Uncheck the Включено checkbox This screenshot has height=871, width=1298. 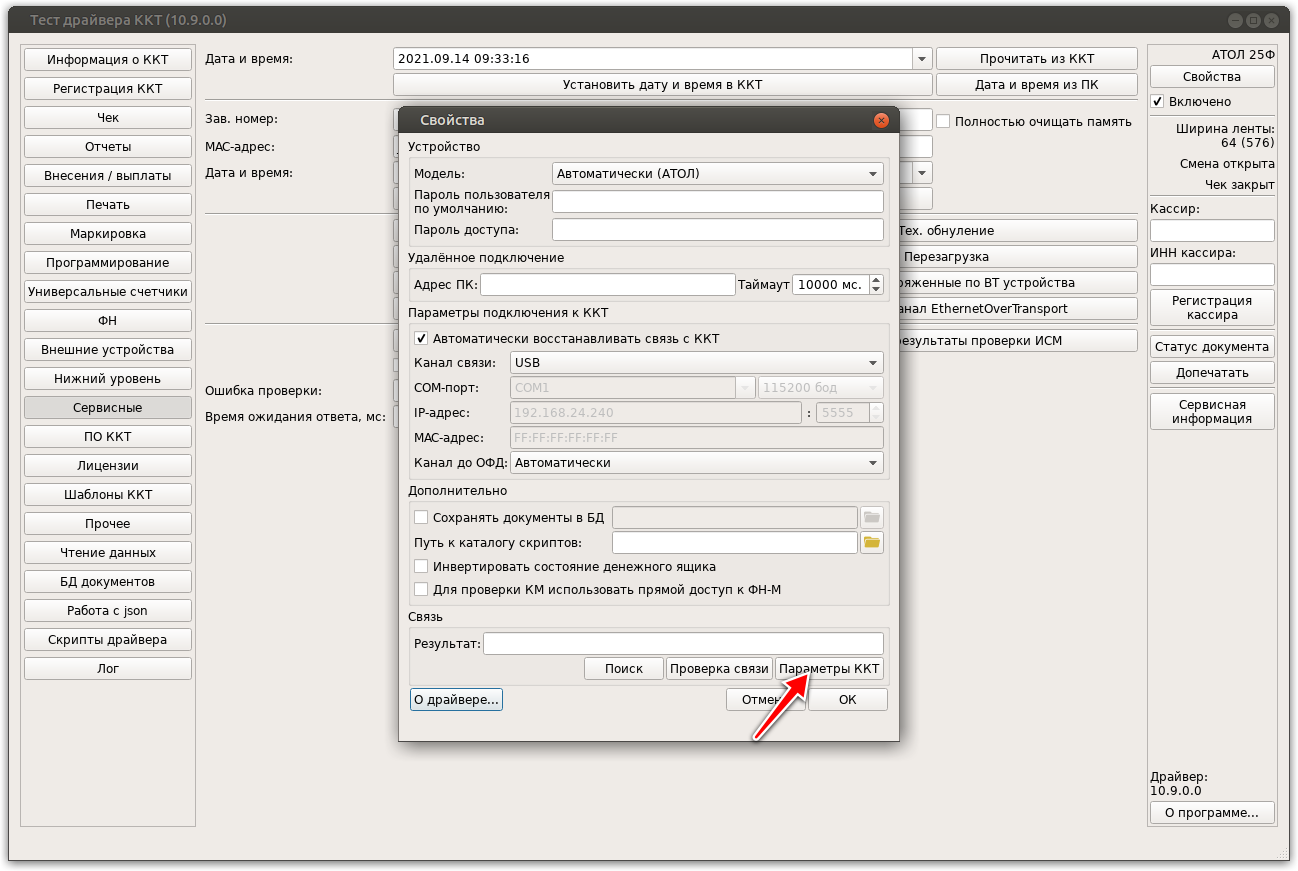click(x=1158, y=102)
